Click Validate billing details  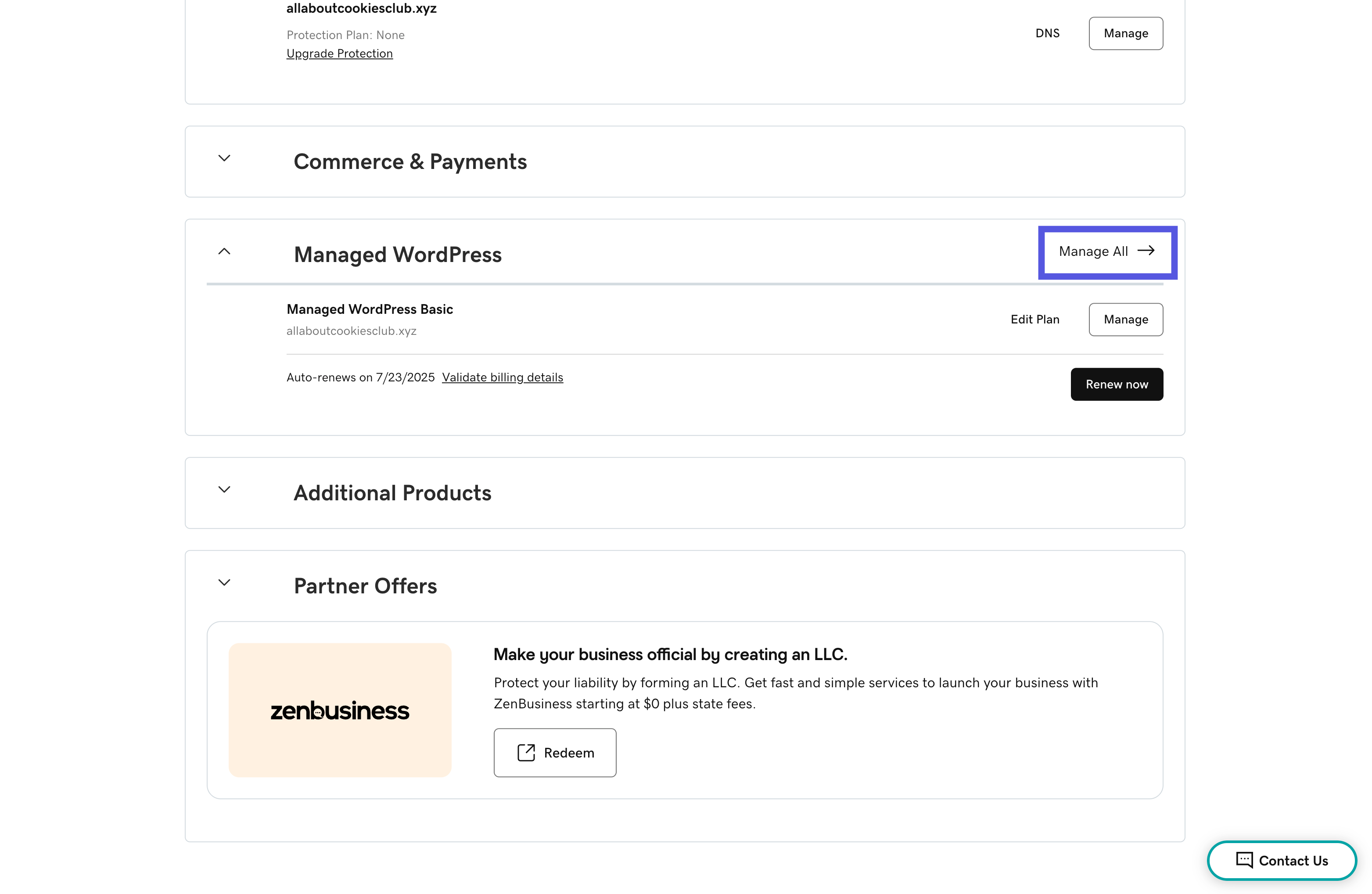[502, 377]
